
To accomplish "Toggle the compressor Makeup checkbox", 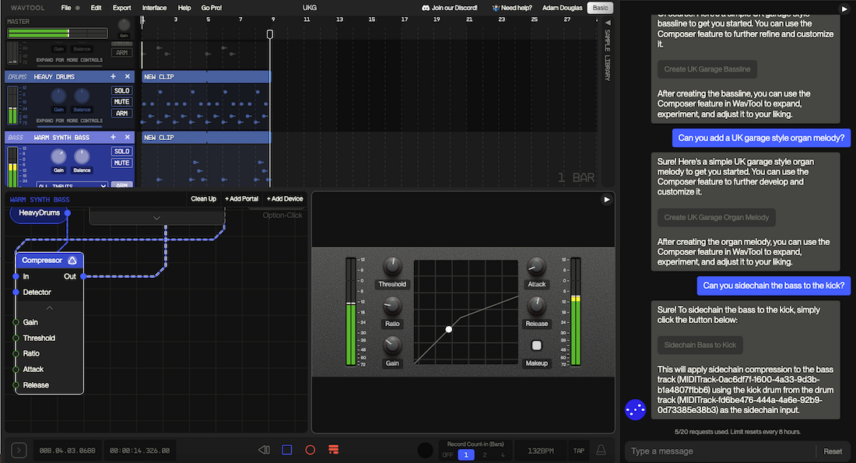I will pyautogui.click(x=537, y=345).
